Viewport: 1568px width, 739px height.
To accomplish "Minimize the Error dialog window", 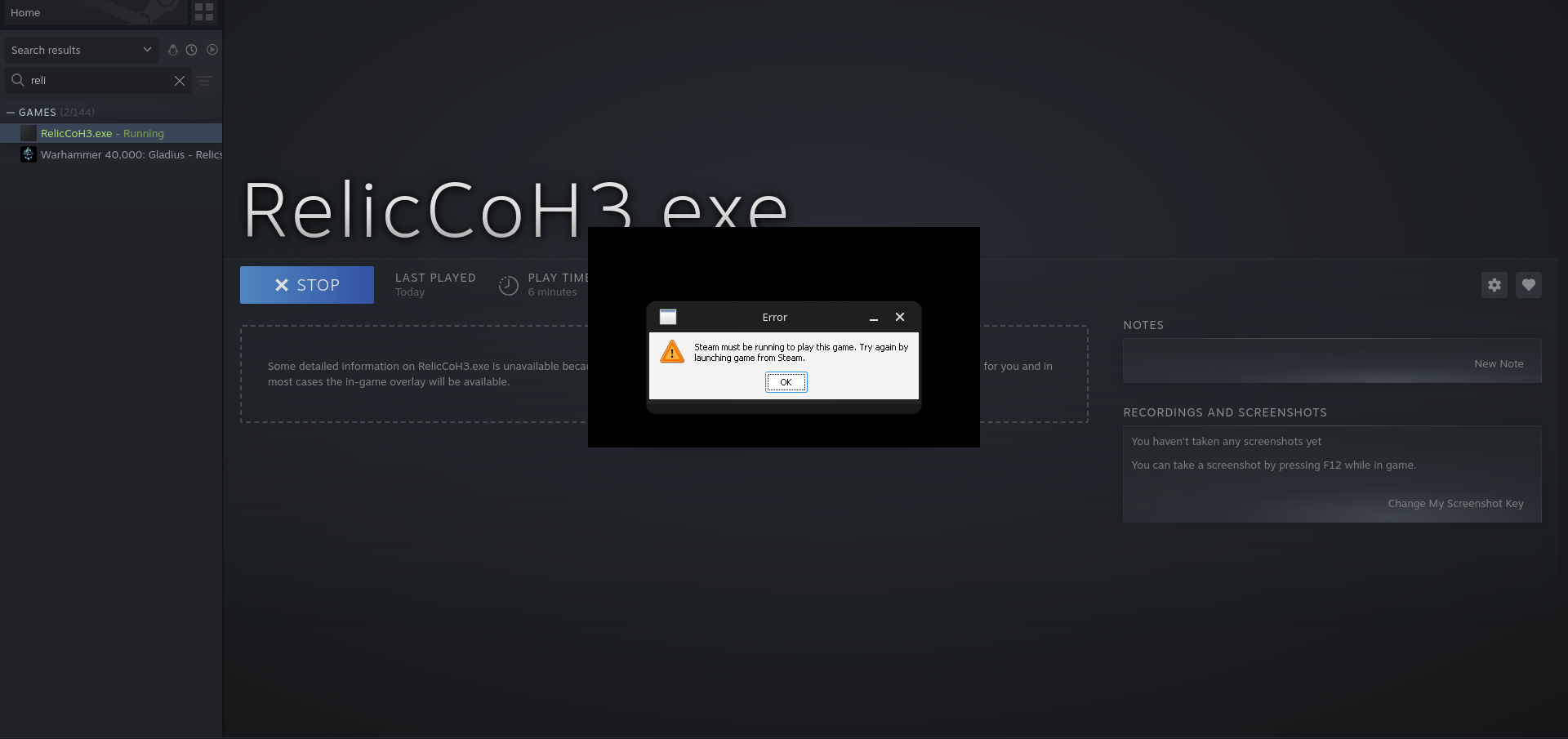I will pyautogui.click(x=874, y=317).
